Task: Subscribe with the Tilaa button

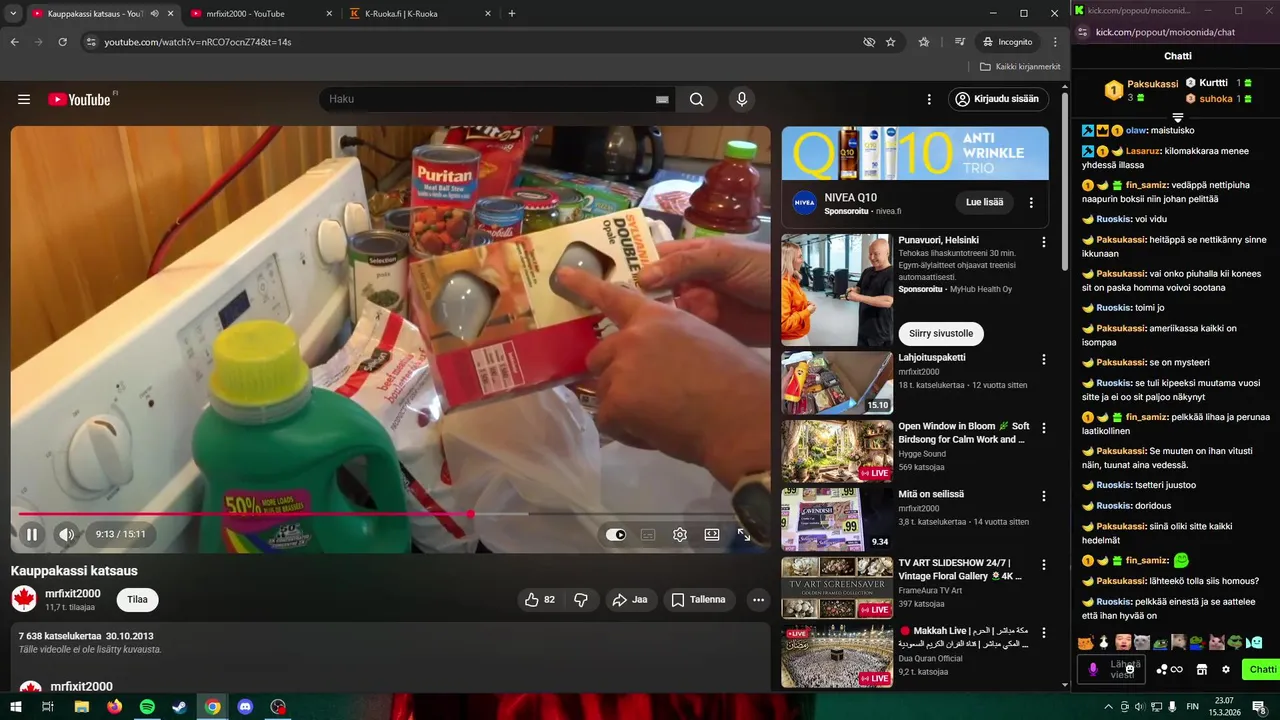Action: coord(137,600)
